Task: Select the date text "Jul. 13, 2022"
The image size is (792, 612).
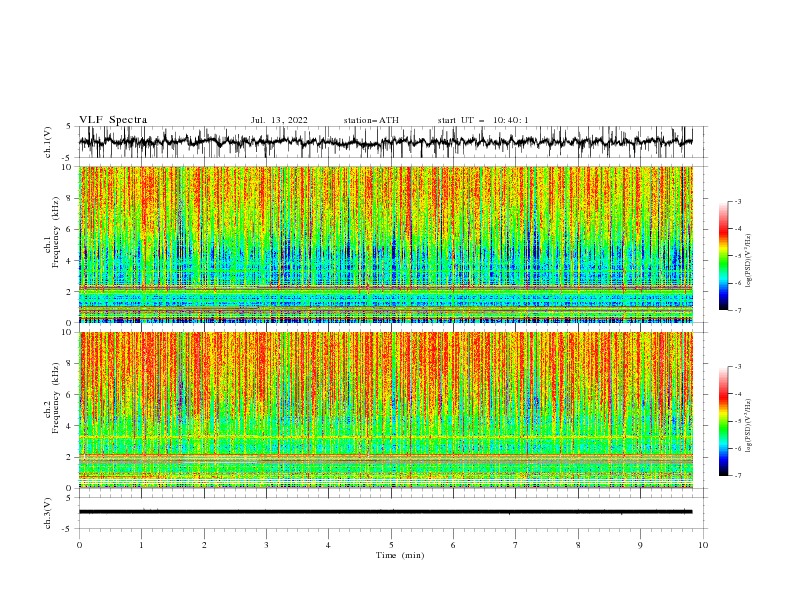Action: coord(279,120)
